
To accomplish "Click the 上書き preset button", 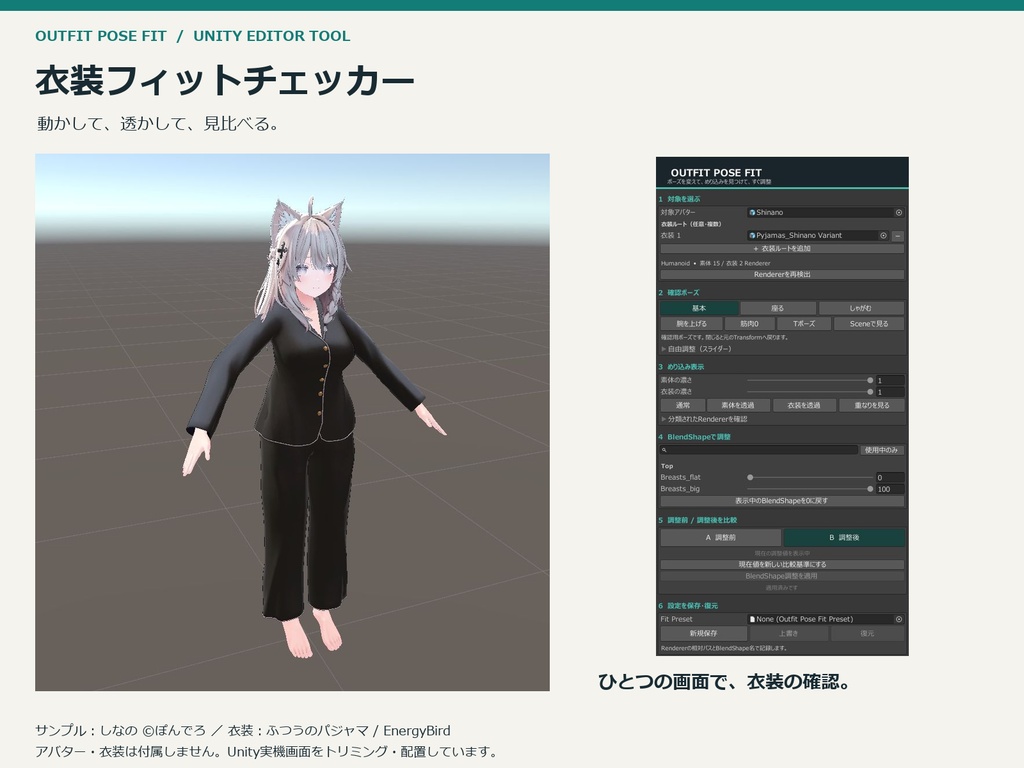I will pos(789,633).
